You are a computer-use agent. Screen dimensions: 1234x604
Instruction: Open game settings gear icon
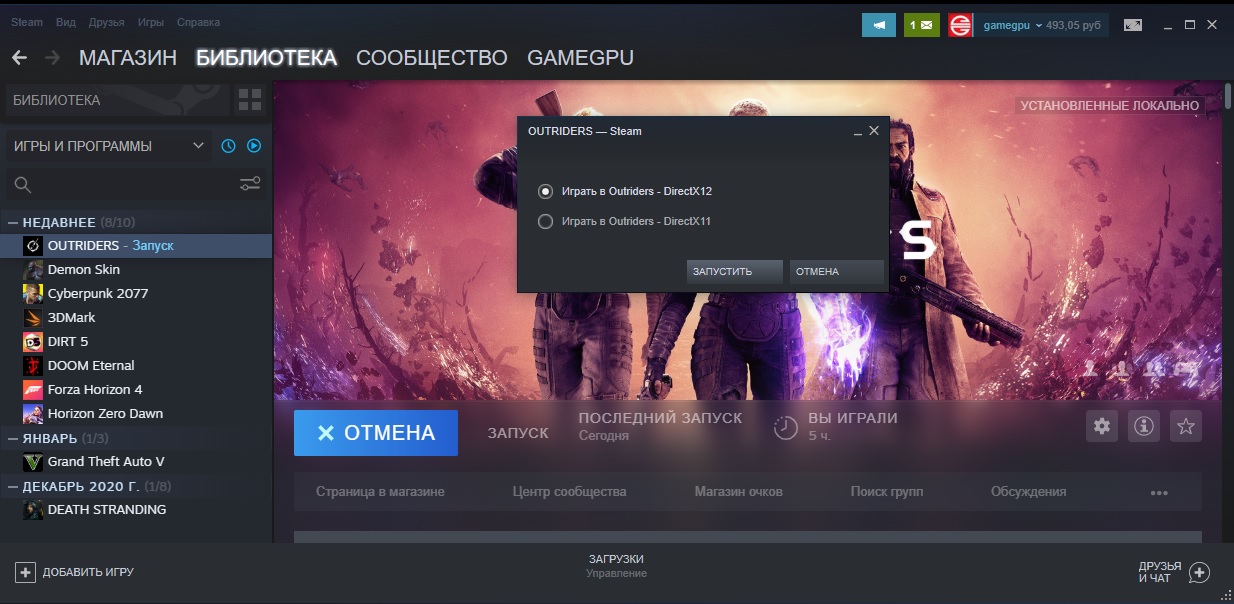coord(1102,426)
